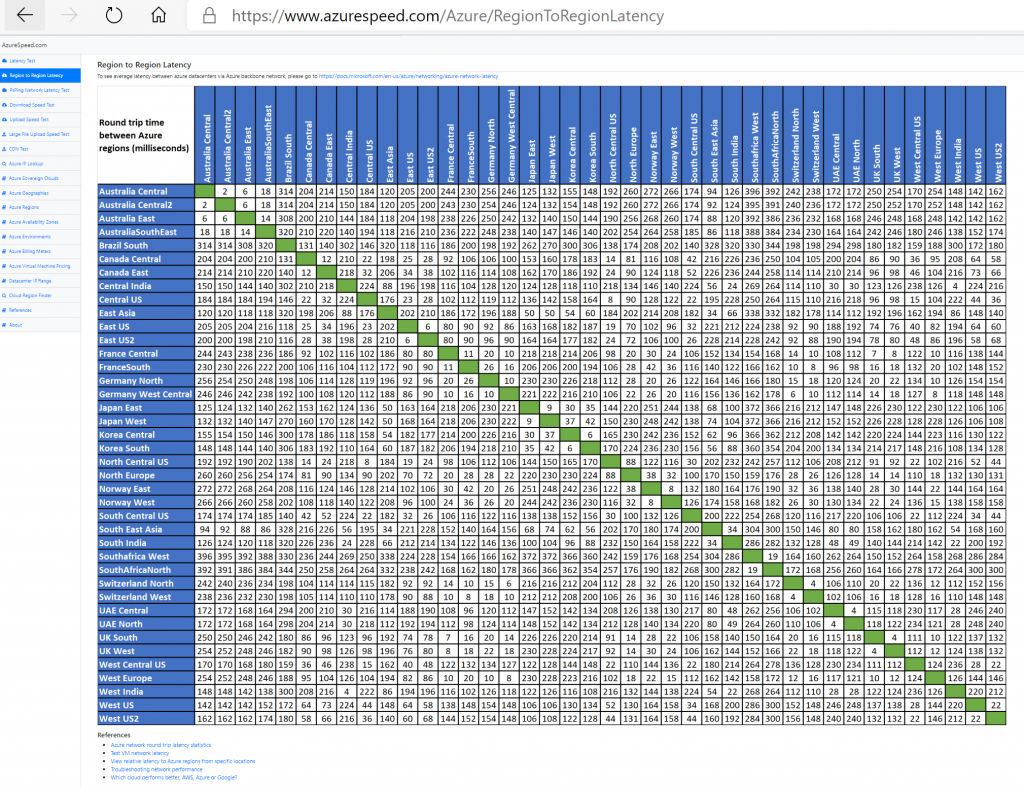Click the browser back arrow

point(25,15)
